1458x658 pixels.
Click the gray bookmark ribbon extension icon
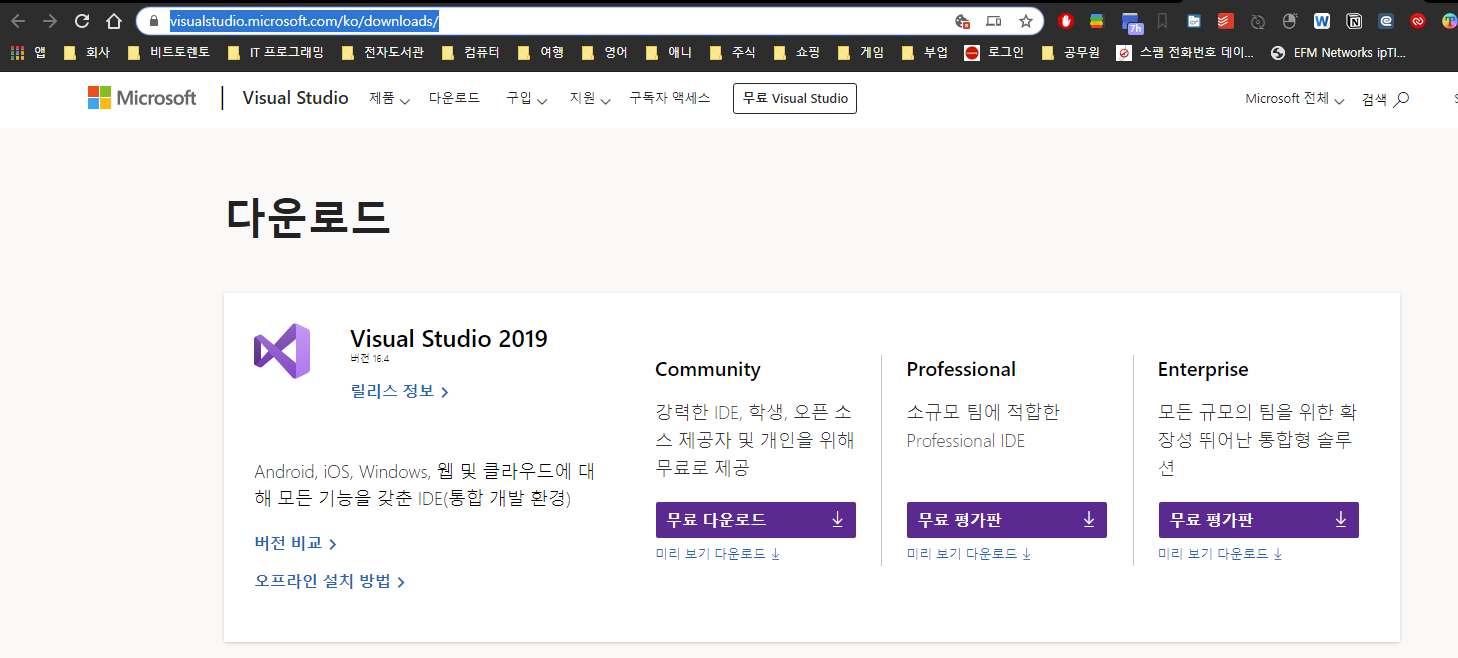point(1162,20)
